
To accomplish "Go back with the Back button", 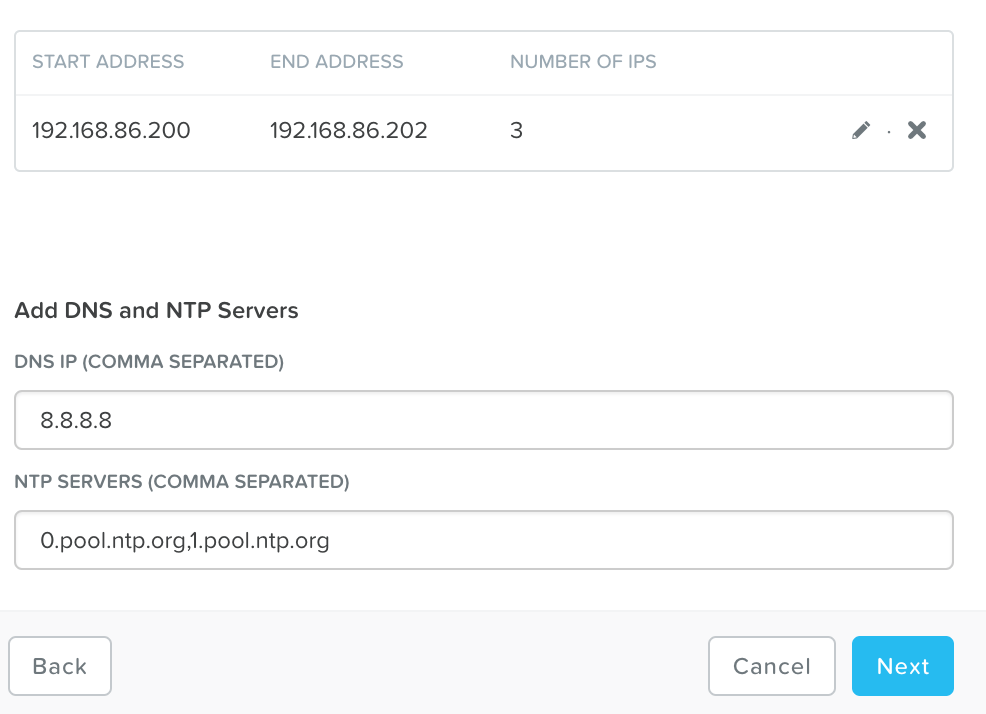I will [60, 666].
